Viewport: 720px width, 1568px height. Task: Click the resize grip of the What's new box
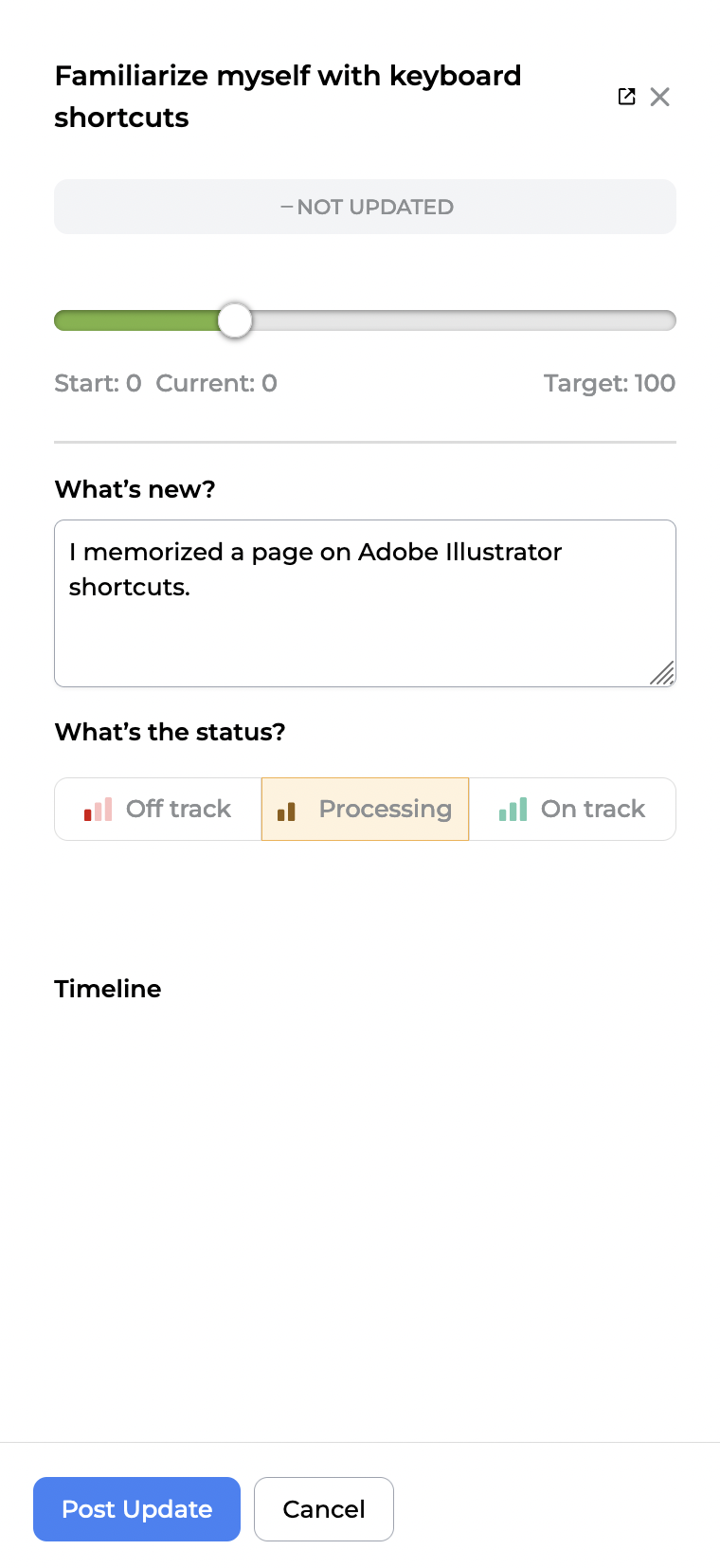[663, 674]
